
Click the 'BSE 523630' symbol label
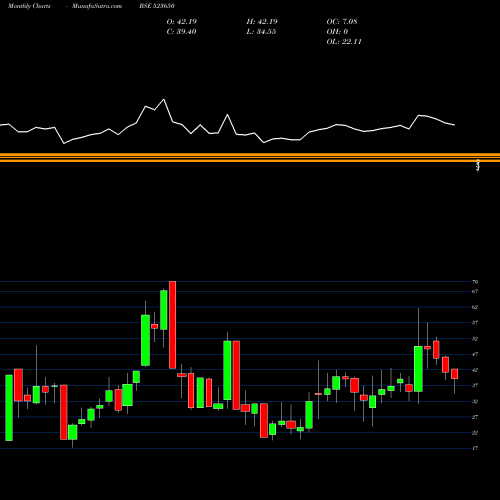click(157, 6)
